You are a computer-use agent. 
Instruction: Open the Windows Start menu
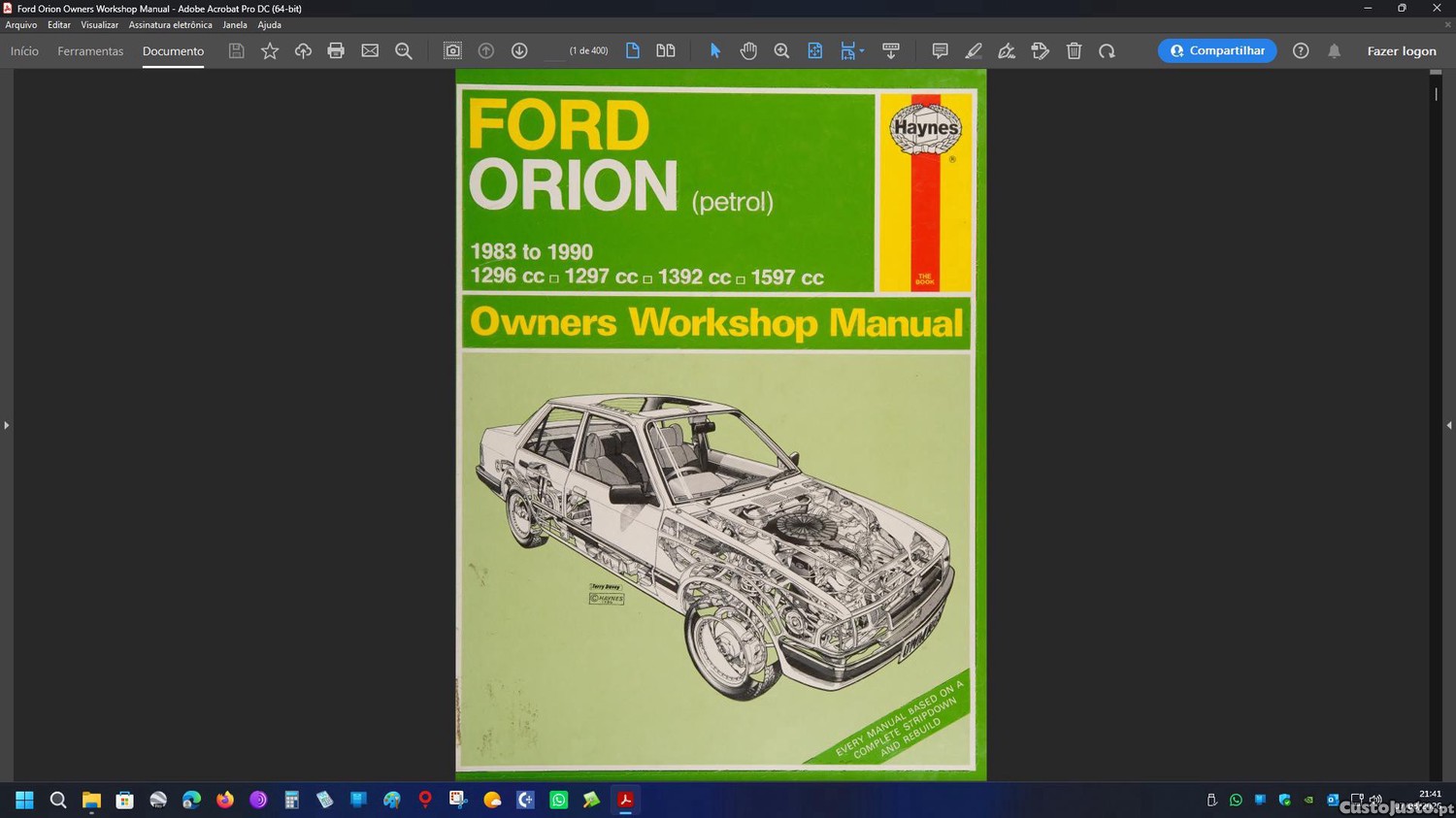pyautogui.click(x=24, y=800)
